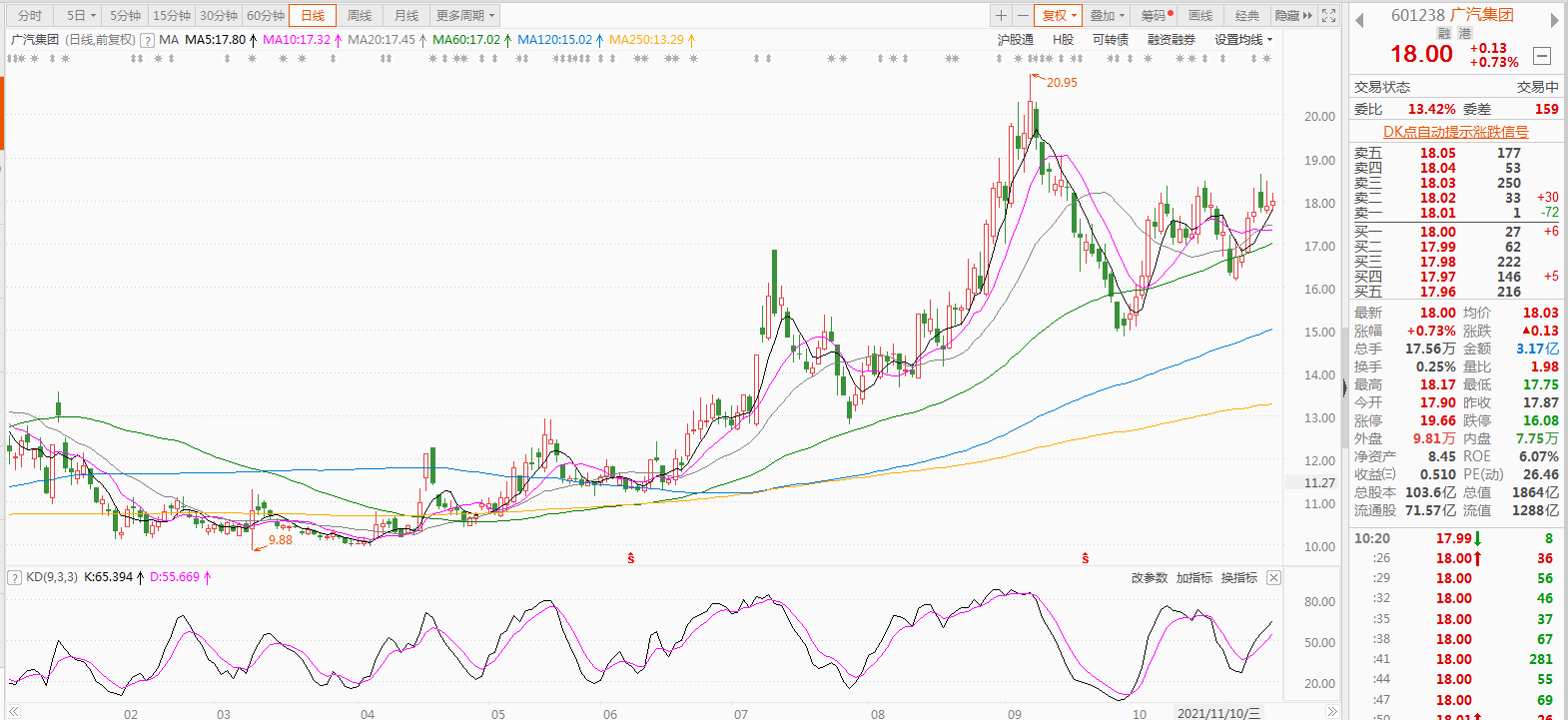Toggle the 沪股通 overlay

click(1015, 40)
